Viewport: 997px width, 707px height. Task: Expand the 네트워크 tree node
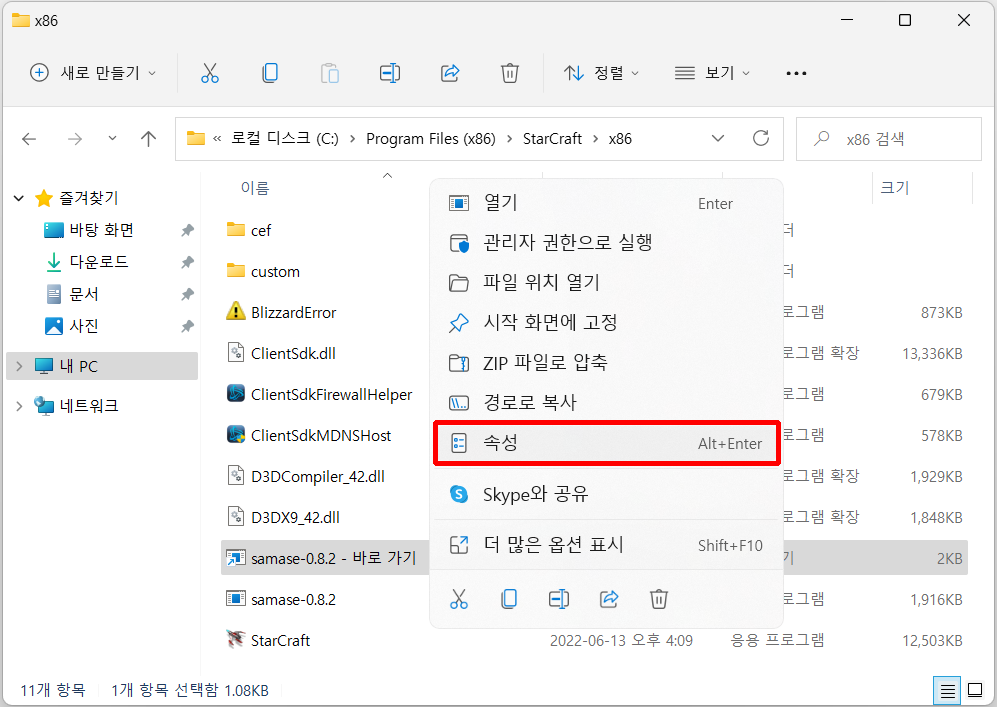click(19, 406)
